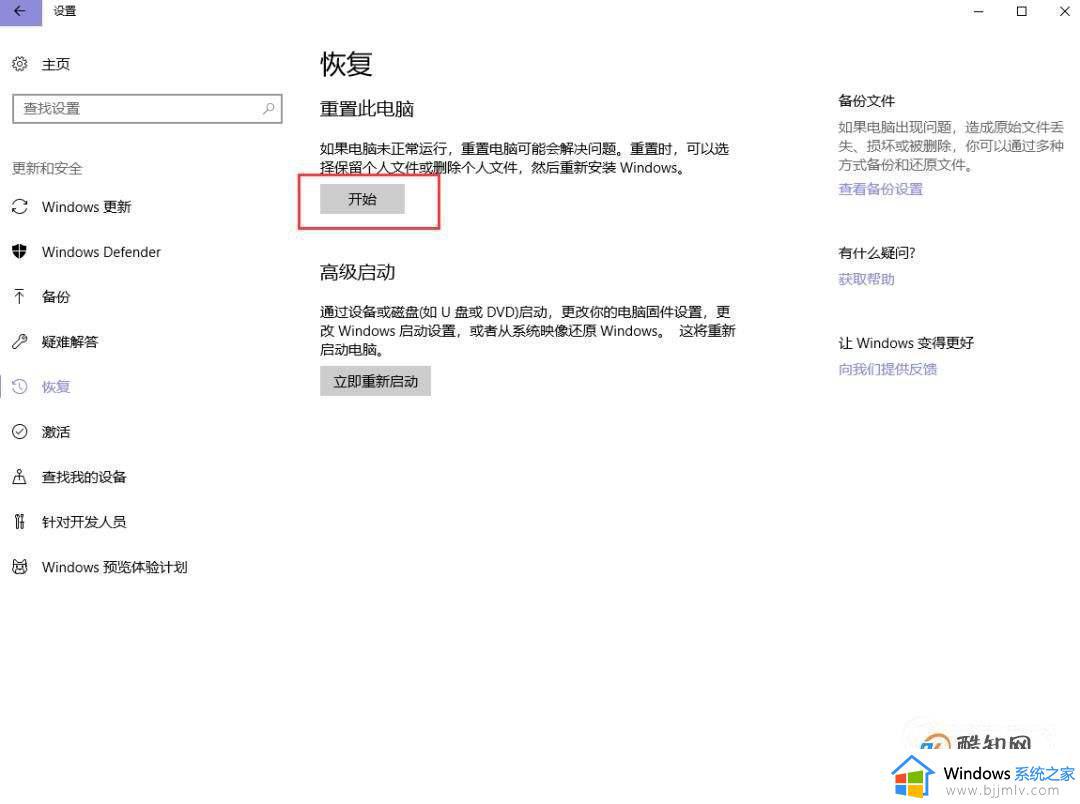
Task: Click the 疑难解答 wrench icon
Action: 19,342
